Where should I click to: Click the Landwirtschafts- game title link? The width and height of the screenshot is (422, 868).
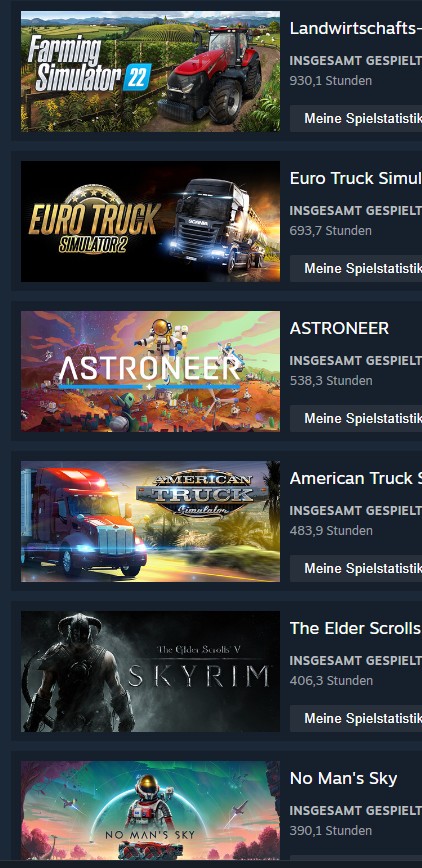[356, 29]
